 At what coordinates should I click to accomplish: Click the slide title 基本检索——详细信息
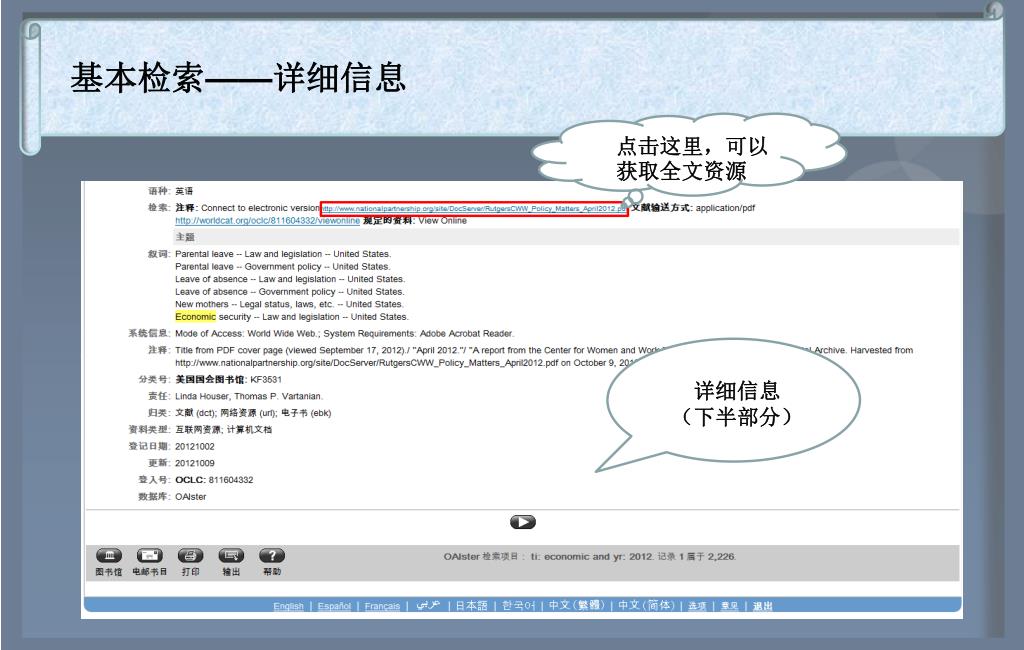click(x=238, y=78)
